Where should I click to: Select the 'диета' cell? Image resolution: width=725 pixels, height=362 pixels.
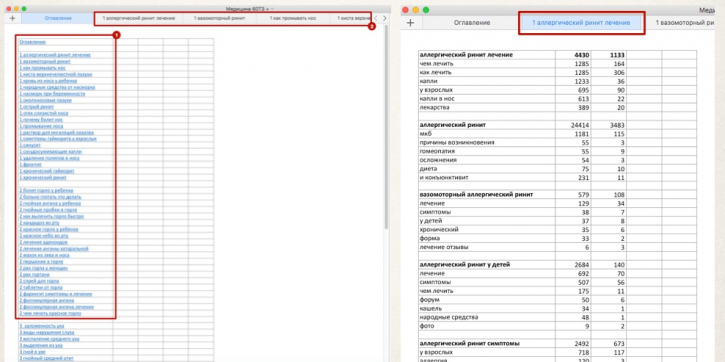(x=486, y=169)
